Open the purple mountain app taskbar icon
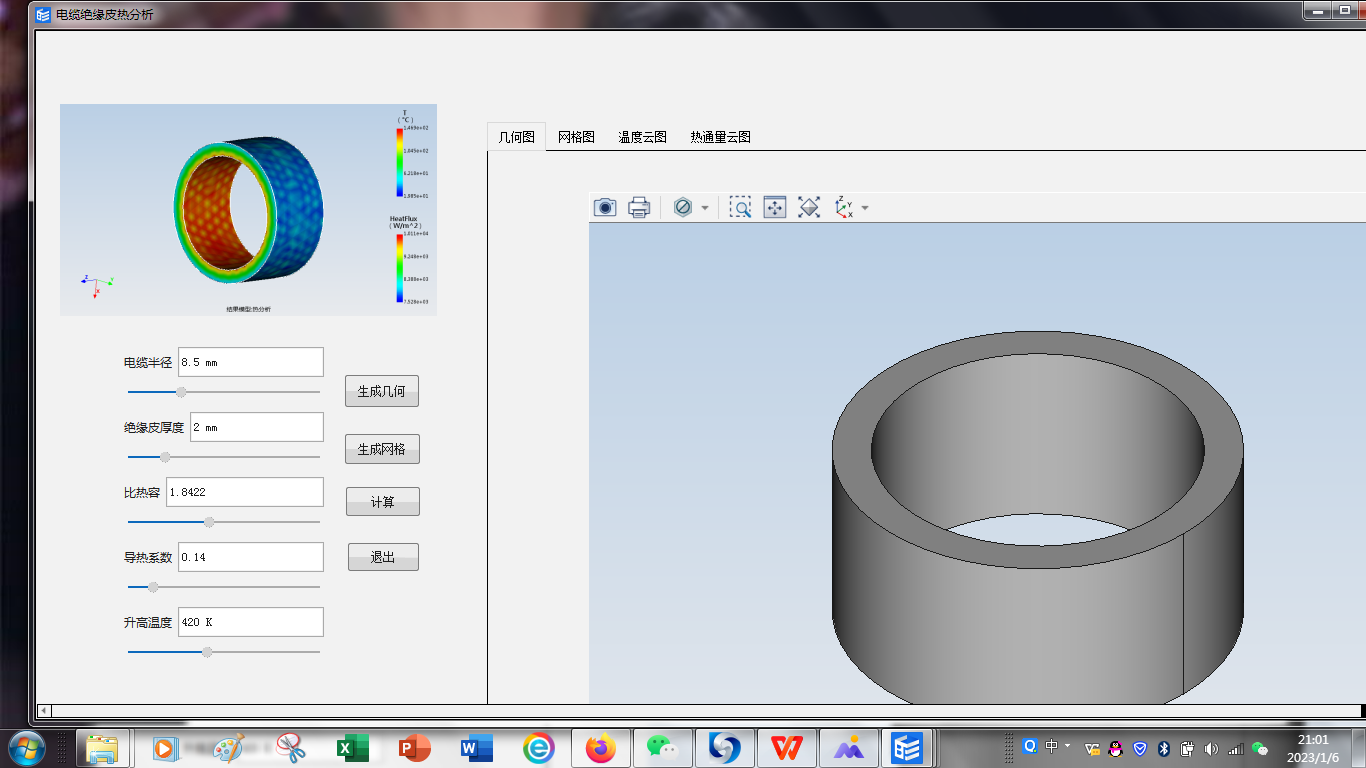1366x768 pixels. [848, 748]
